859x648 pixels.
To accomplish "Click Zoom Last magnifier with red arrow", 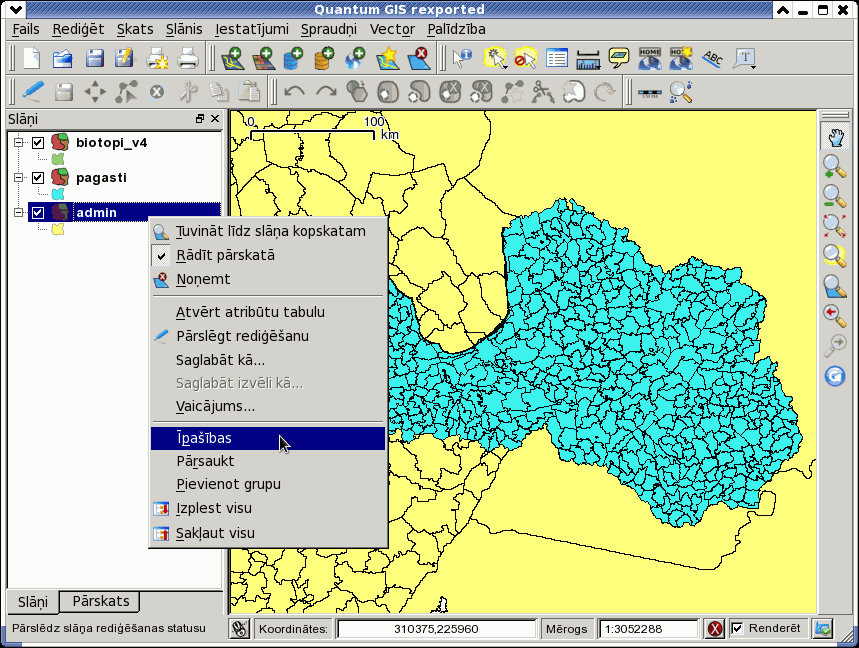I will 834,316.
